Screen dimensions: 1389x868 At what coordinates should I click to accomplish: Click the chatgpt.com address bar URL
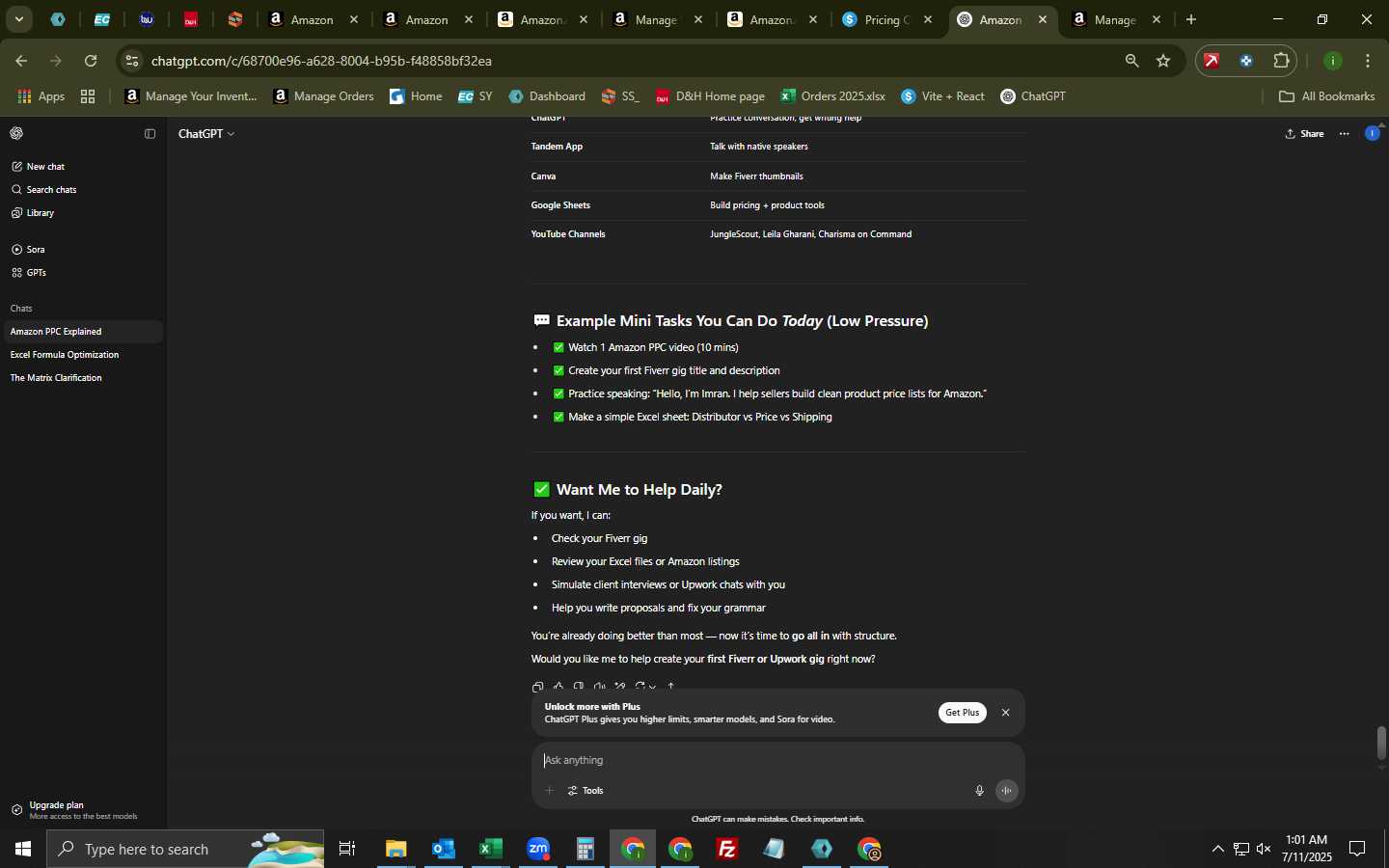[x=321, y=61]
